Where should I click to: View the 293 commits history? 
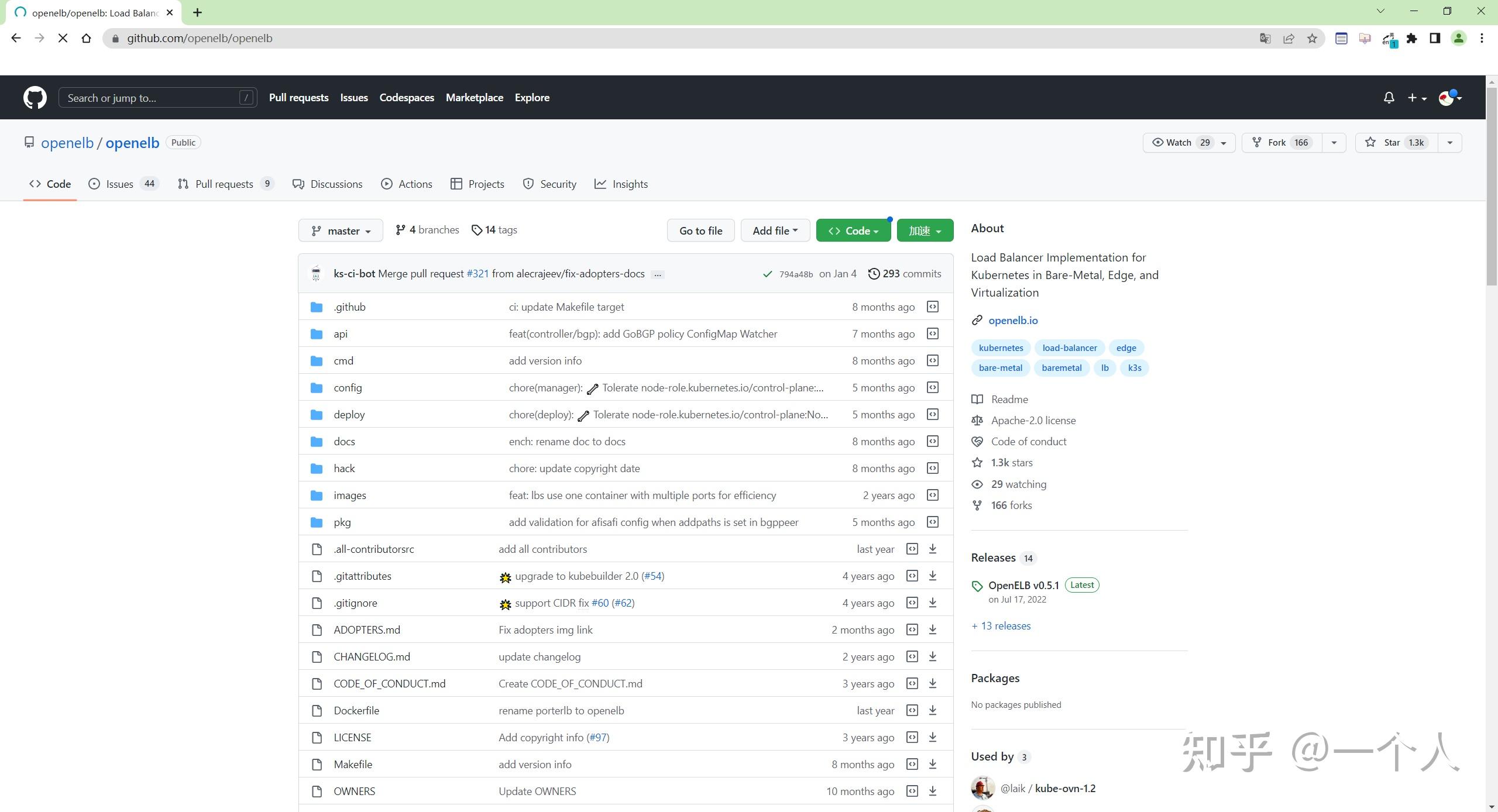tap(905, 274)
